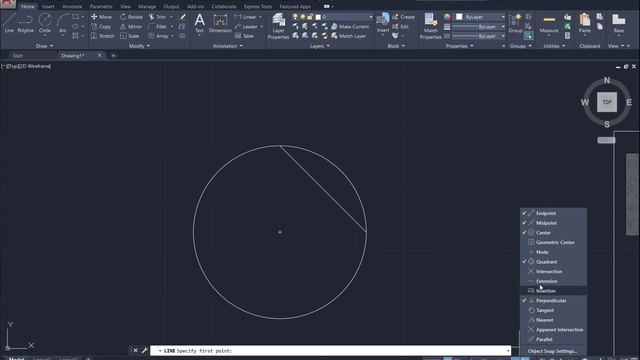640x360 pixels.
Task: Open the Parametric tab
Action: pos(101,7)
